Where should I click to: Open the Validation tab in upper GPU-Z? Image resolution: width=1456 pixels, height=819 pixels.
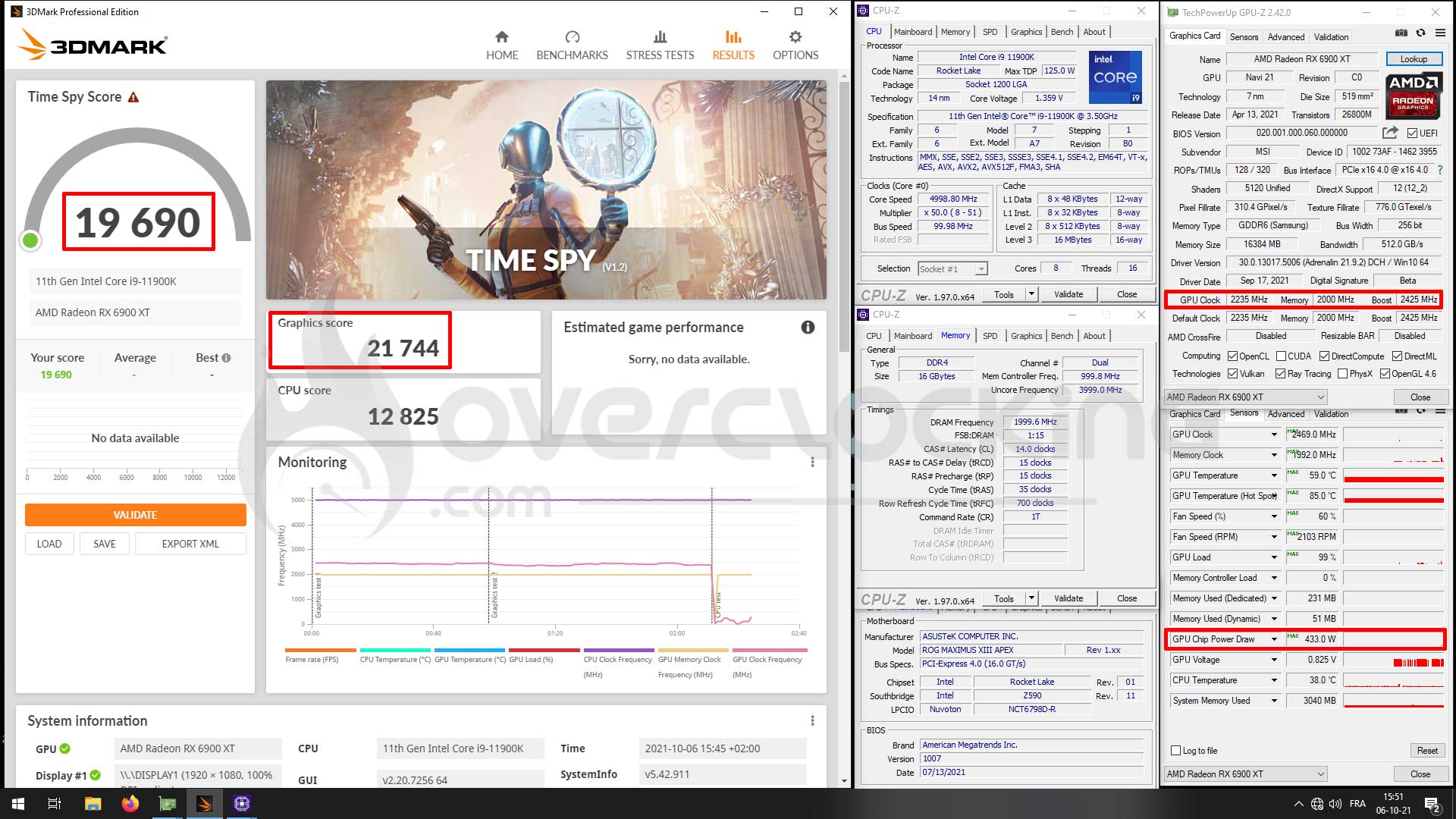(1331, 37)
